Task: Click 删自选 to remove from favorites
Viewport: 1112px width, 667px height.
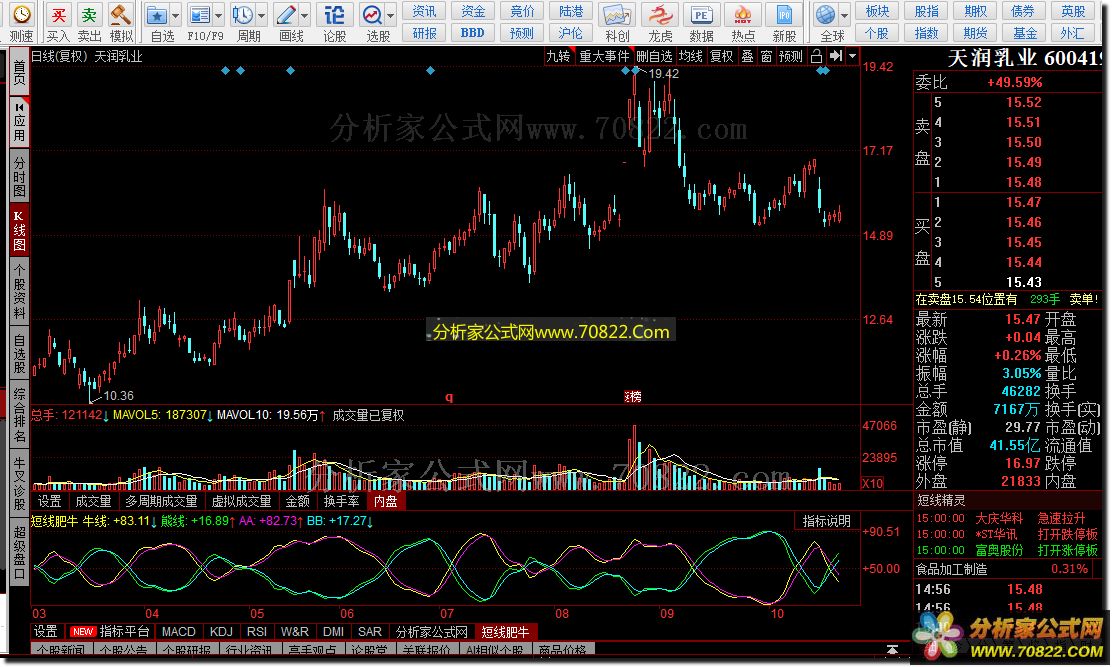Action: pyautogui.click(x=654, y=56)
